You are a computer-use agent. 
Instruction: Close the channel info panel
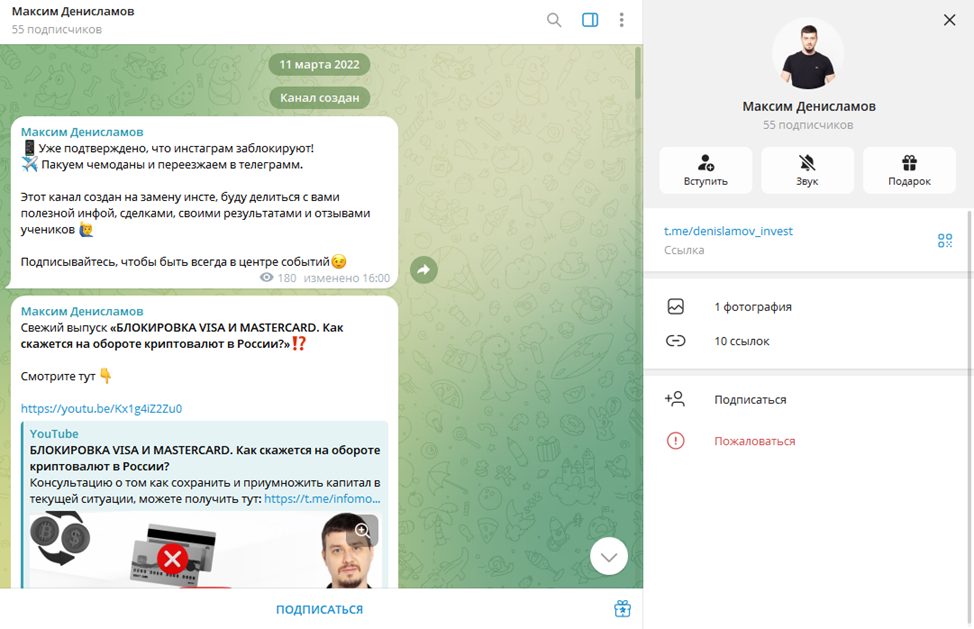coord(949,20)
